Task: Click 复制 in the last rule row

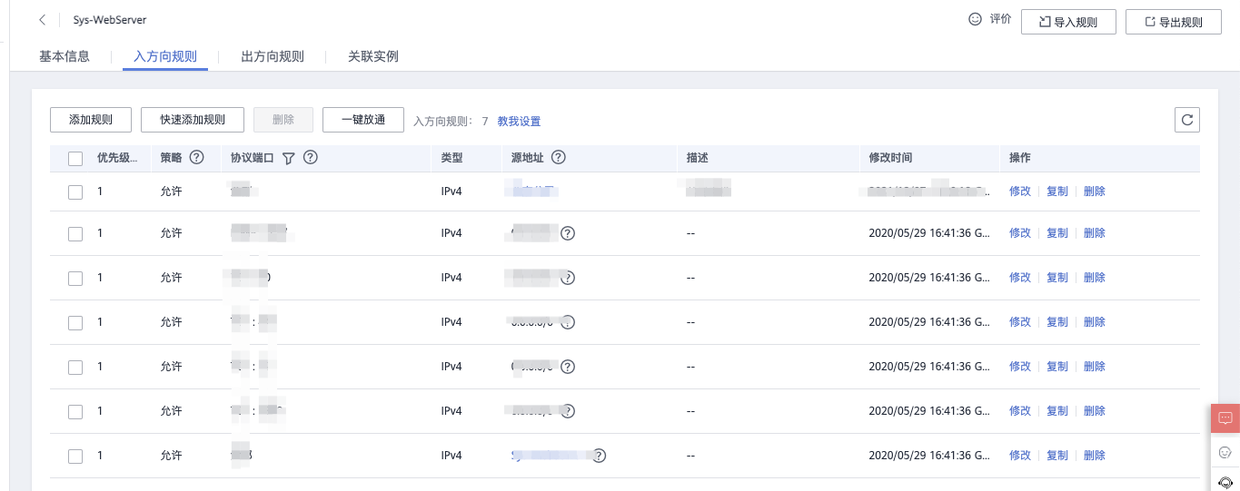Action: click(1057, 455)
